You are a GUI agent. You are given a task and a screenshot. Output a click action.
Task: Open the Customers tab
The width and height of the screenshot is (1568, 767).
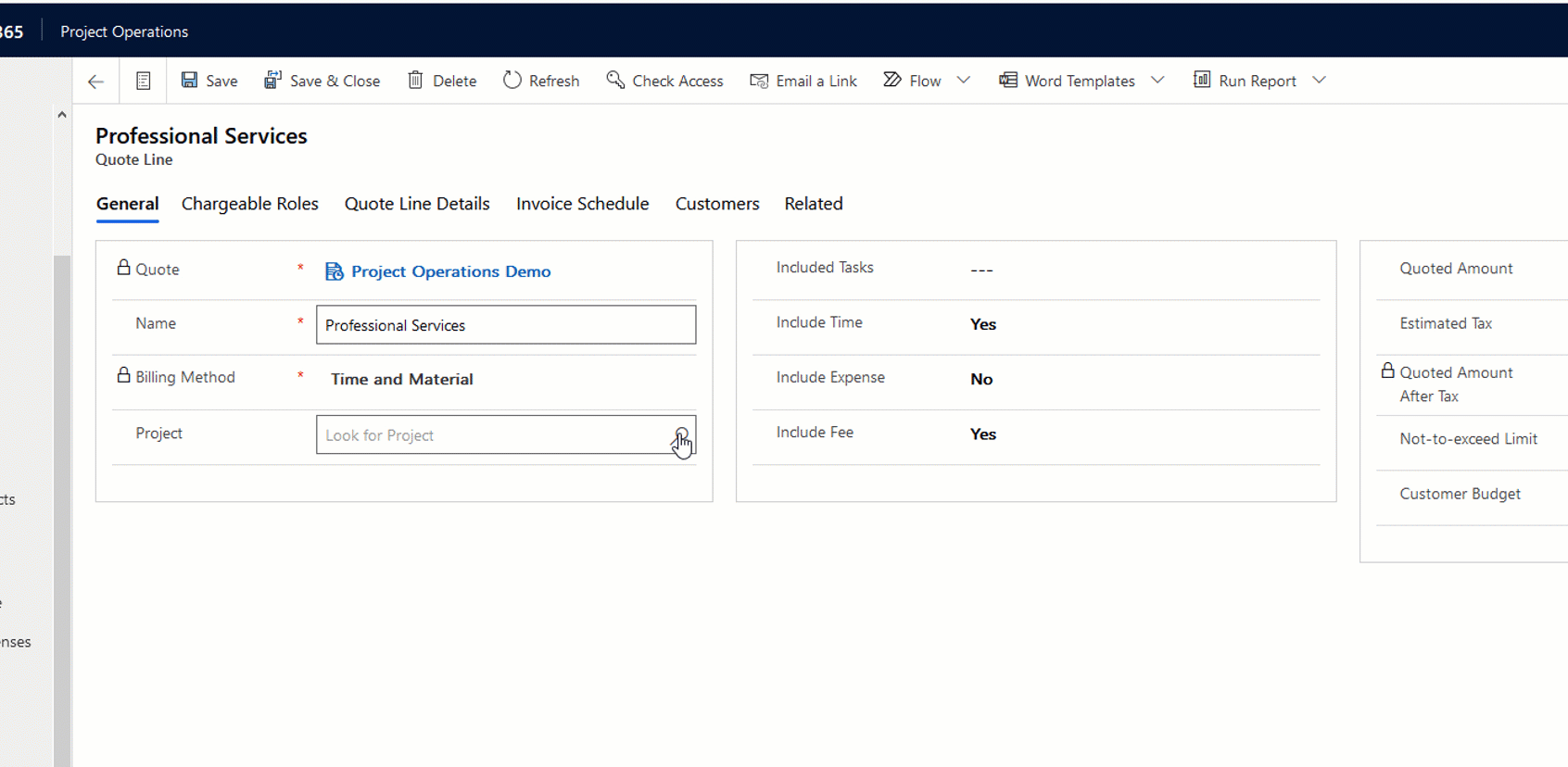(x=717, y=204)
